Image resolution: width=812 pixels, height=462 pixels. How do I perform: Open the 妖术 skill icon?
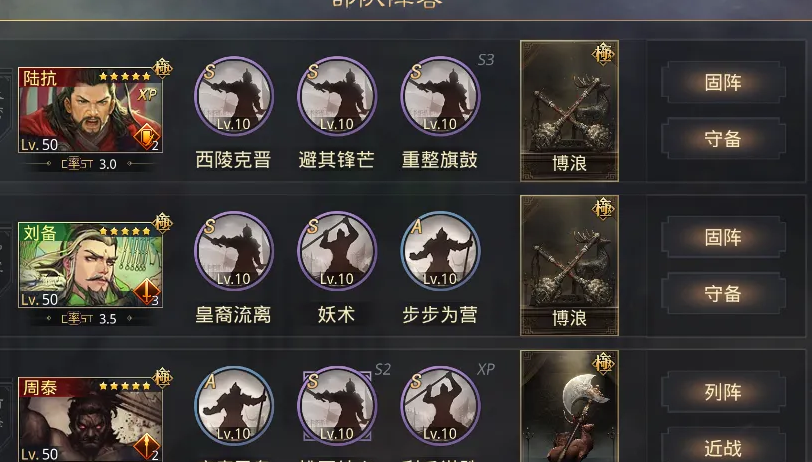pos(337,251)
